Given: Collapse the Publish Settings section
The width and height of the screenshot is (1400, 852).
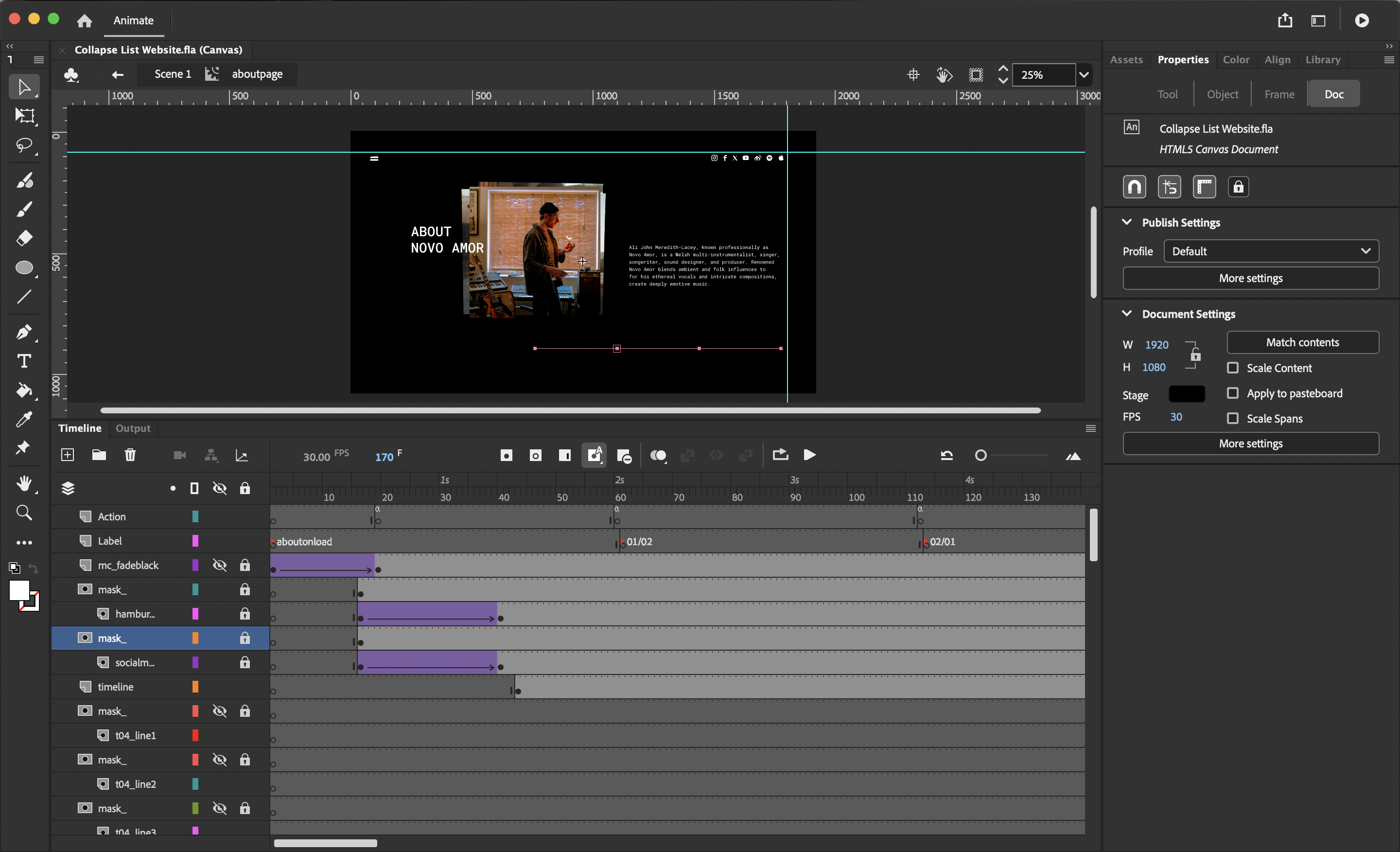Looking at the screenshot, I should 1127,222.
